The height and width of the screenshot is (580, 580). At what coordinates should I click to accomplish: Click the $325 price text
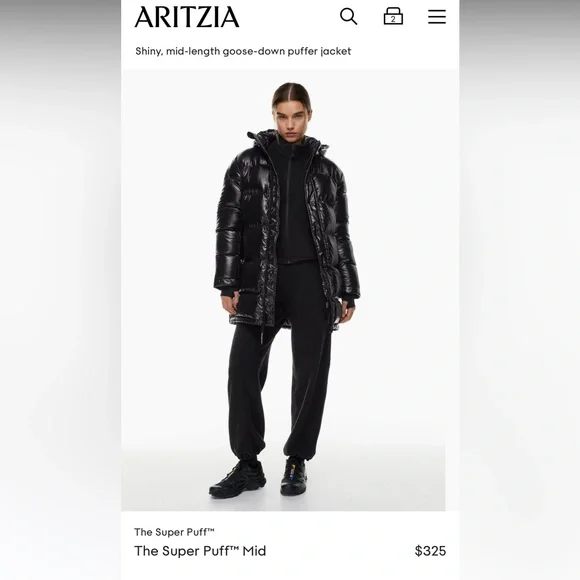pyautogui.click(x=430, y=551)
